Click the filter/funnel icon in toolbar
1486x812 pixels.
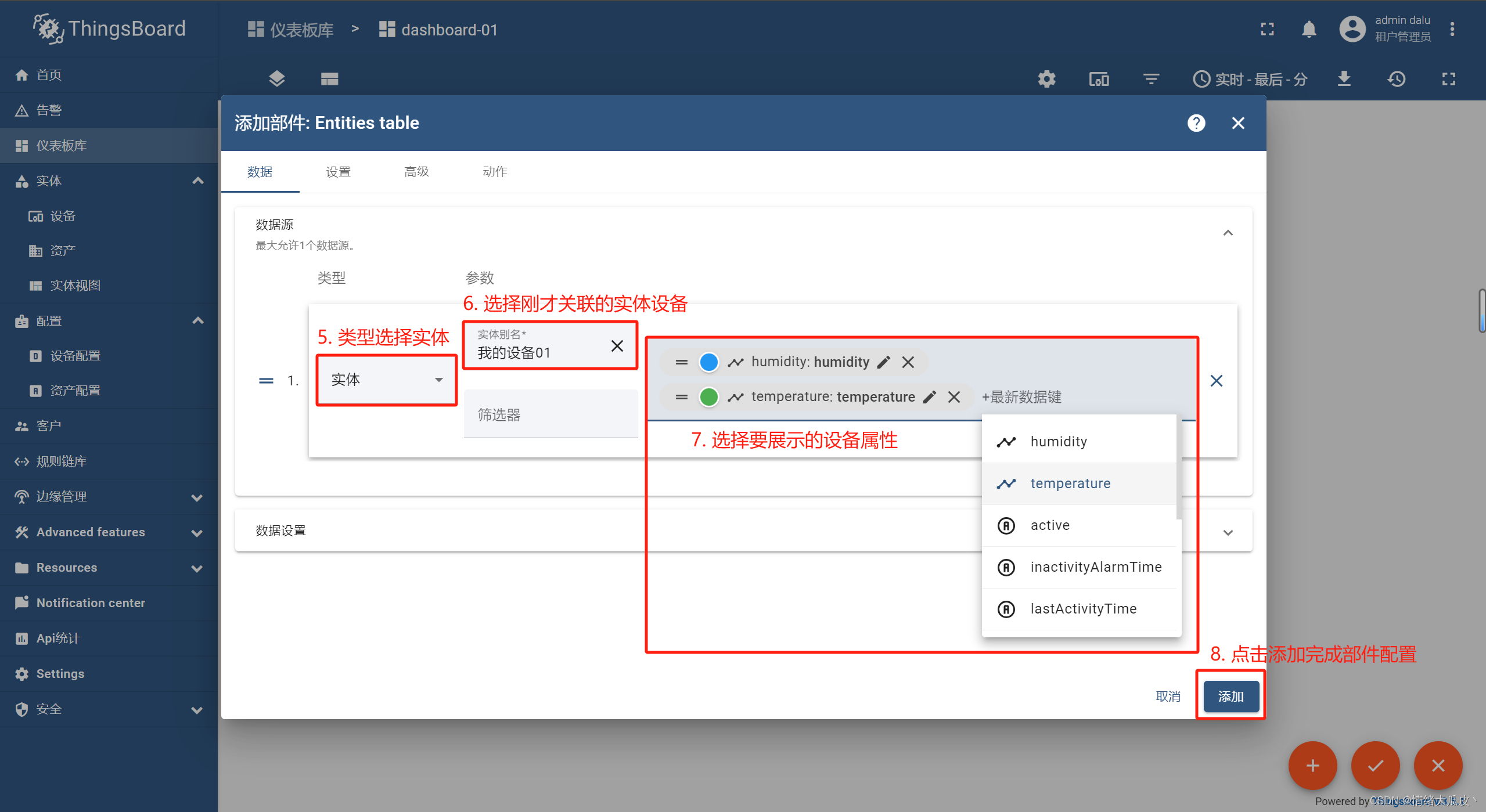click(x=1151, y=78)
